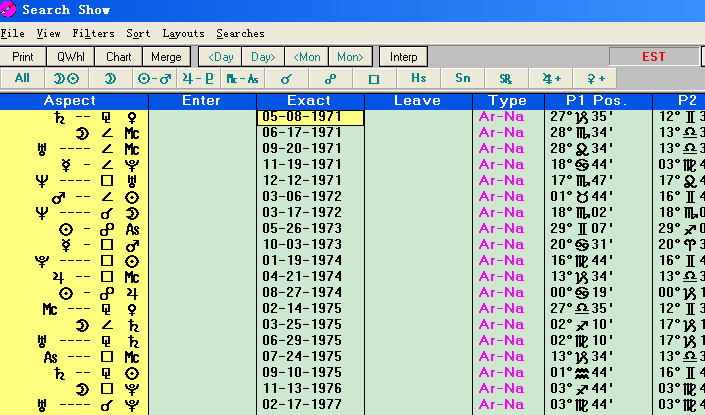The image size is (705, 415).
Task: Select the 05-08-1971 exact date cell
Action: [x=310, y=117]
